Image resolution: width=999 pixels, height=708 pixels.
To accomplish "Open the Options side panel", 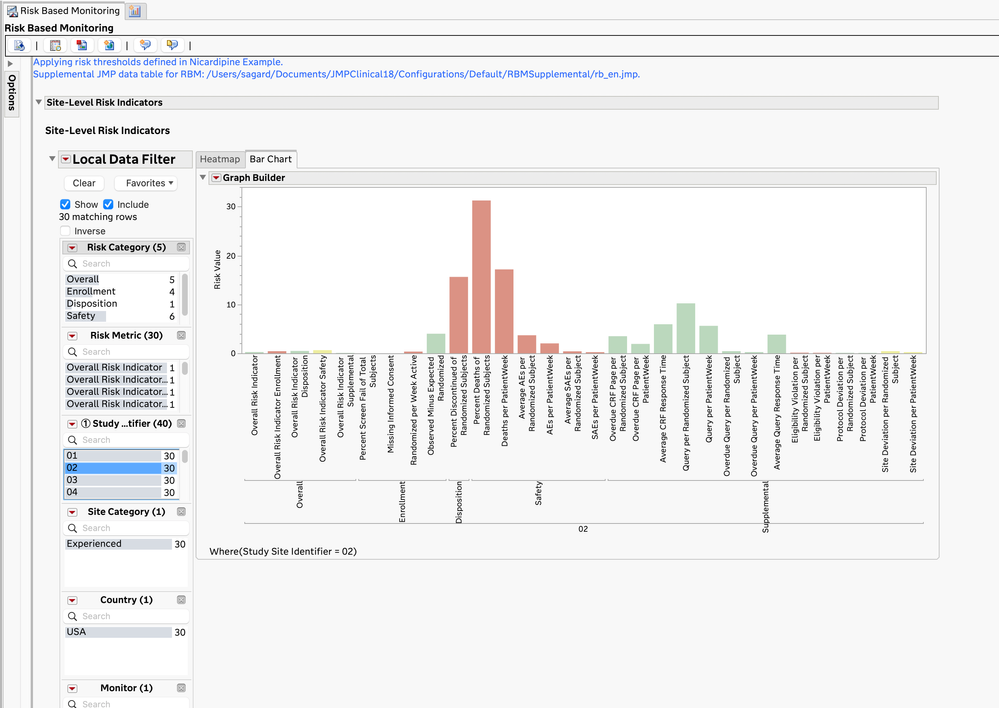I will point(11,93).
